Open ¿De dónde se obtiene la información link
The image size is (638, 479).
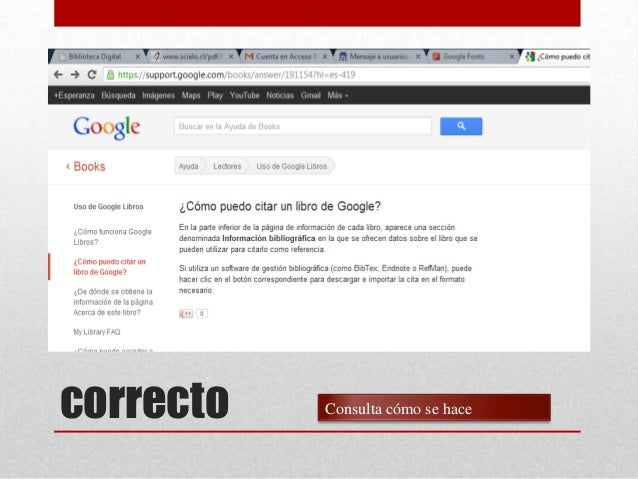(x=113, y=302)
